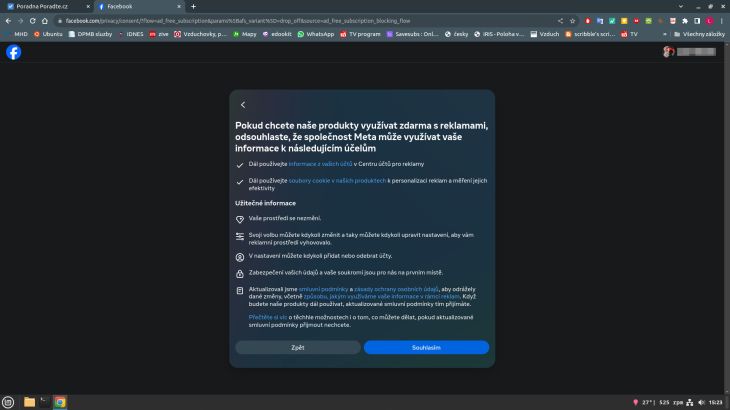Open the 'soubory cookie v našich produktech' link
730x410 pixels.
coord(338,181)
